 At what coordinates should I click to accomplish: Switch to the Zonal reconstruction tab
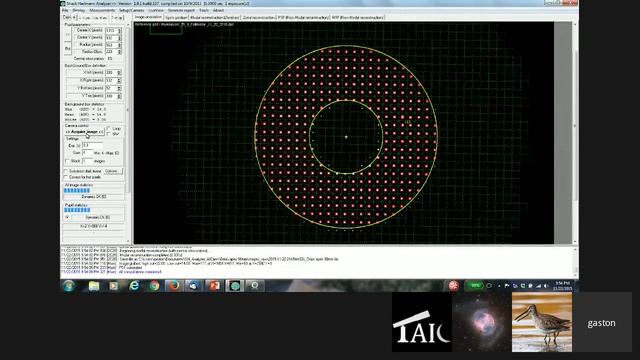pyautogui.click(x=259, y=18)
